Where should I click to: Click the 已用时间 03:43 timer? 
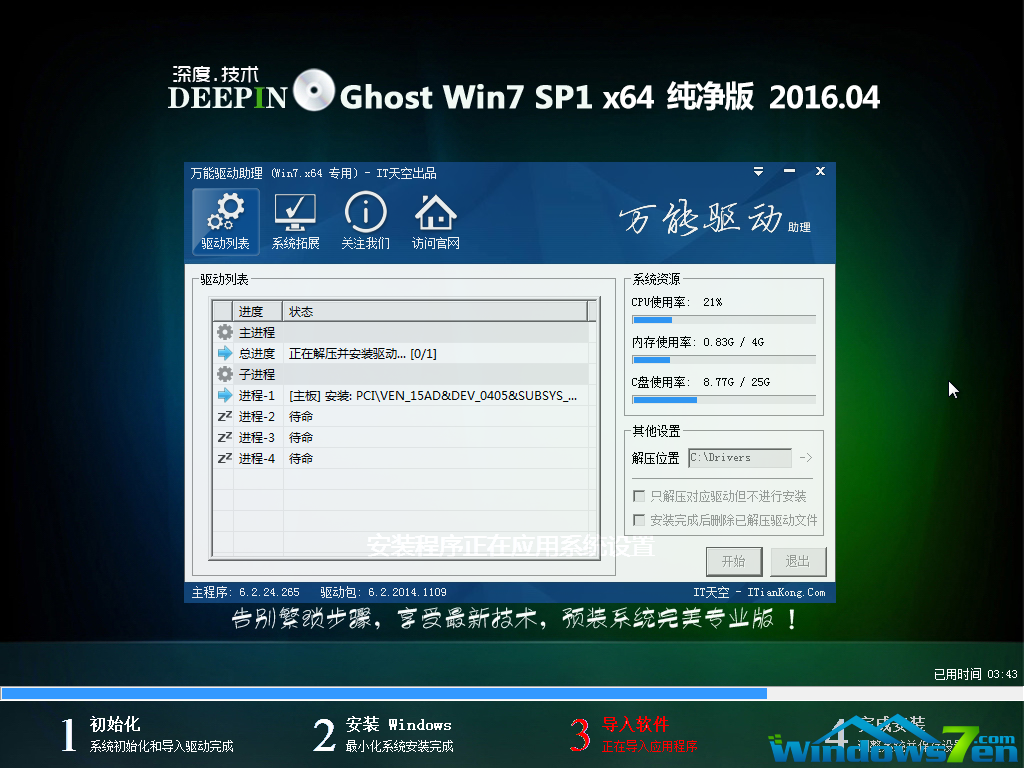click(x=976, y=674)
